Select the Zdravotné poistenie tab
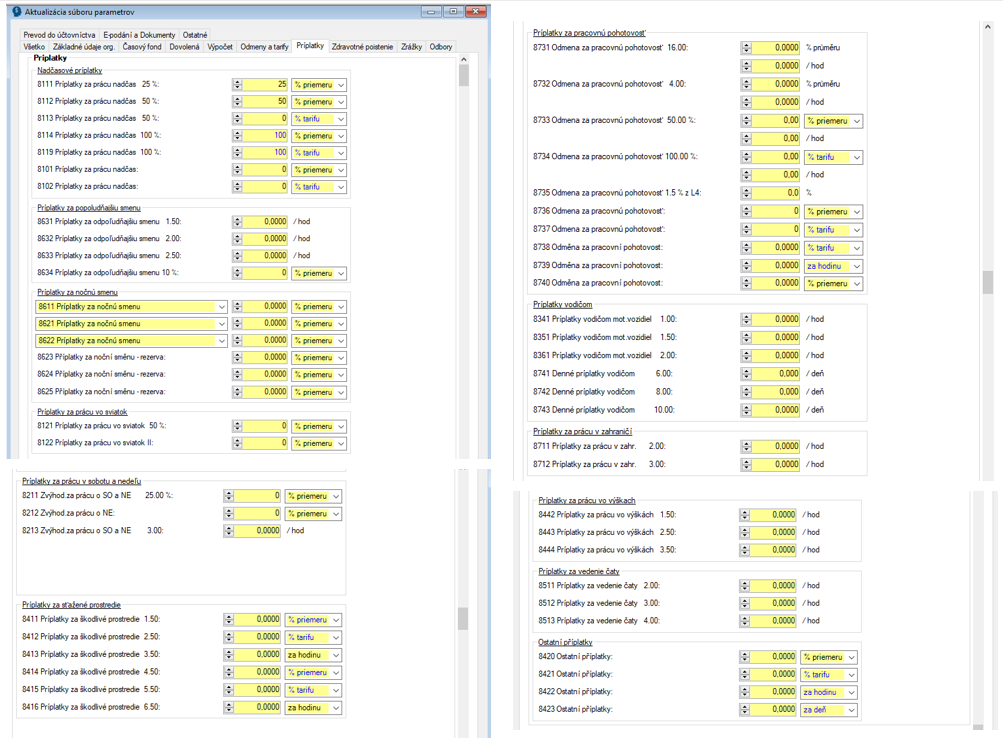Viewport: 1003px width, 749px height. pyautogui.click(x=362, y=47)
